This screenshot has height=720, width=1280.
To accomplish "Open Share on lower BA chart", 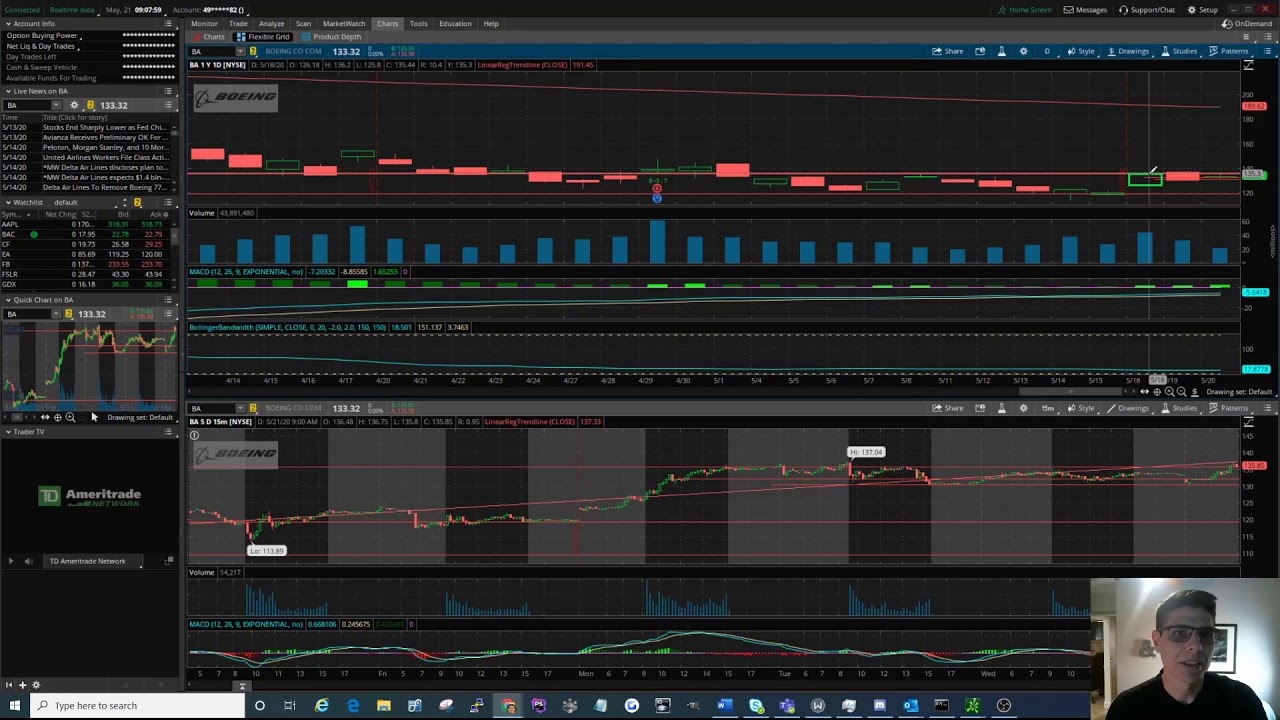I will pyautogui.click(x=947, y=408).
